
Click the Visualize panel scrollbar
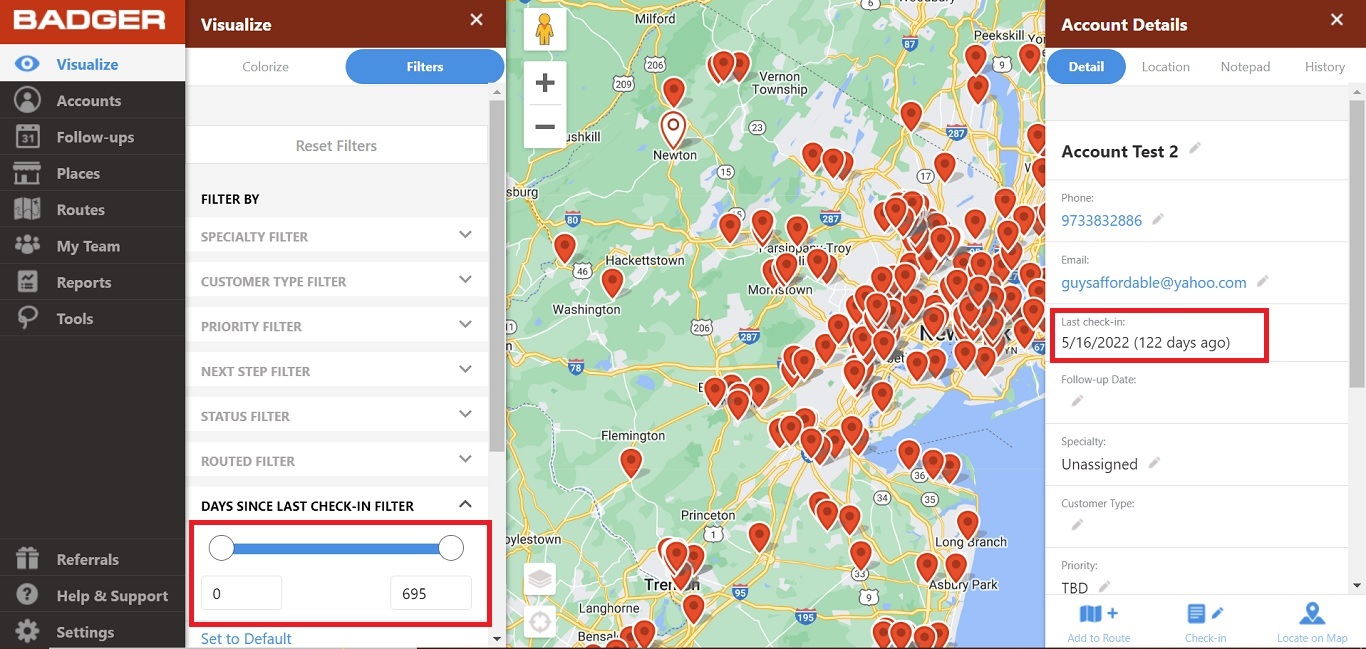(x=497, y=275)
